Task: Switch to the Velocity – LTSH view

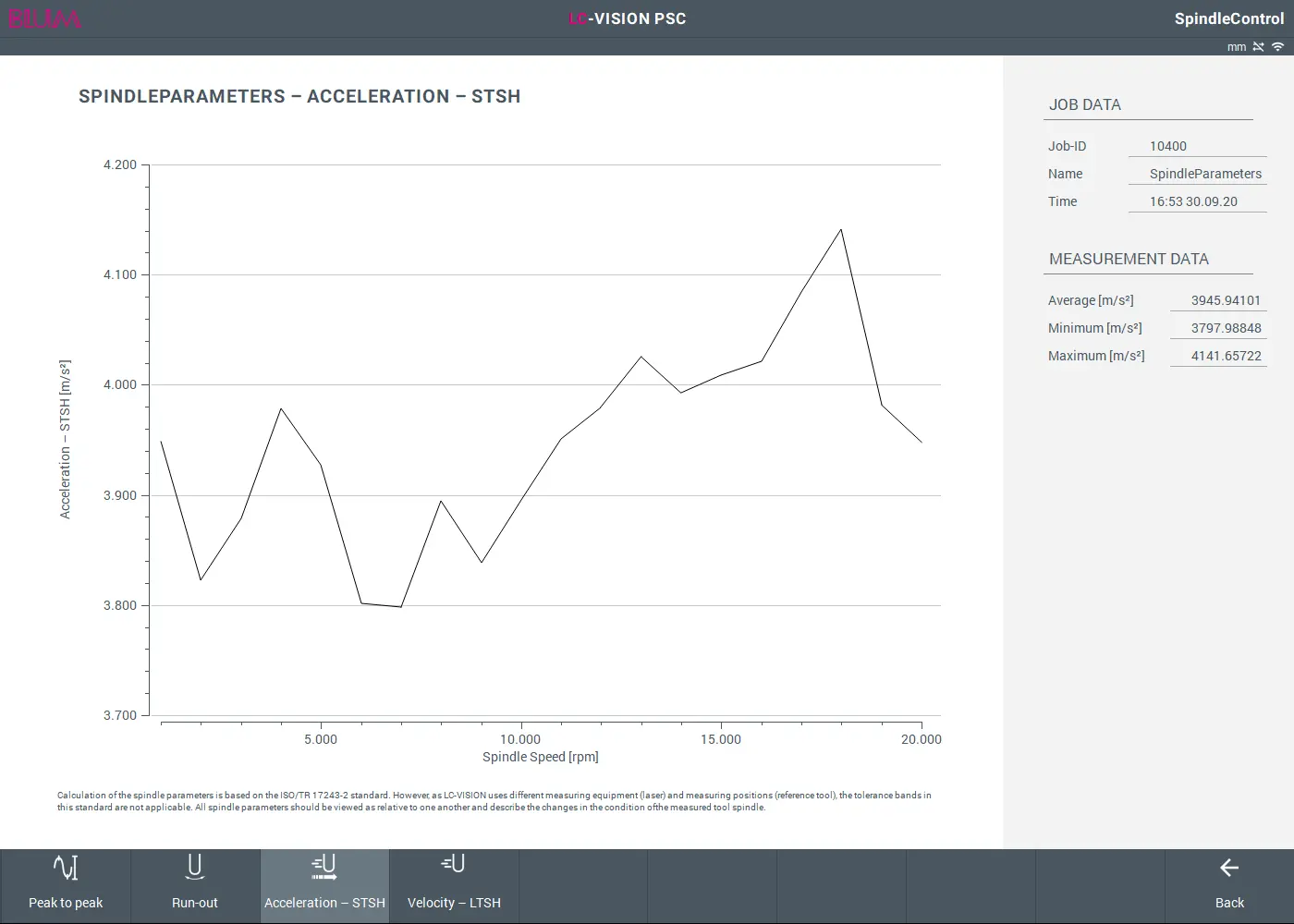Action: 454,885
